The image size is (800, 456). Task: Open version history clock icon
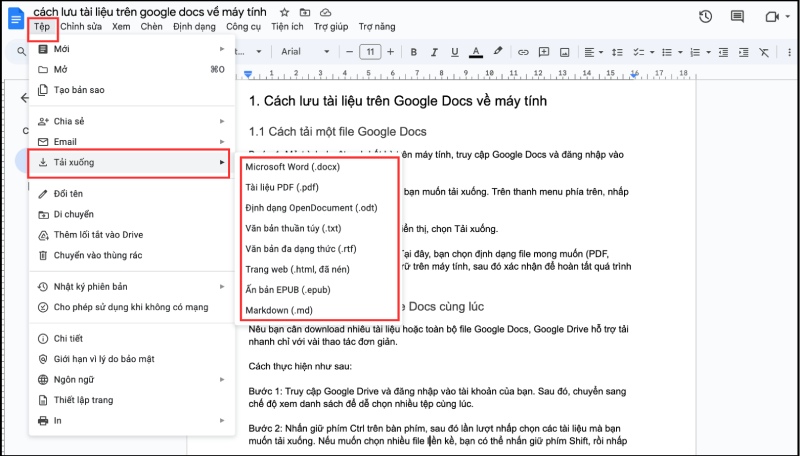pos(705,16)
